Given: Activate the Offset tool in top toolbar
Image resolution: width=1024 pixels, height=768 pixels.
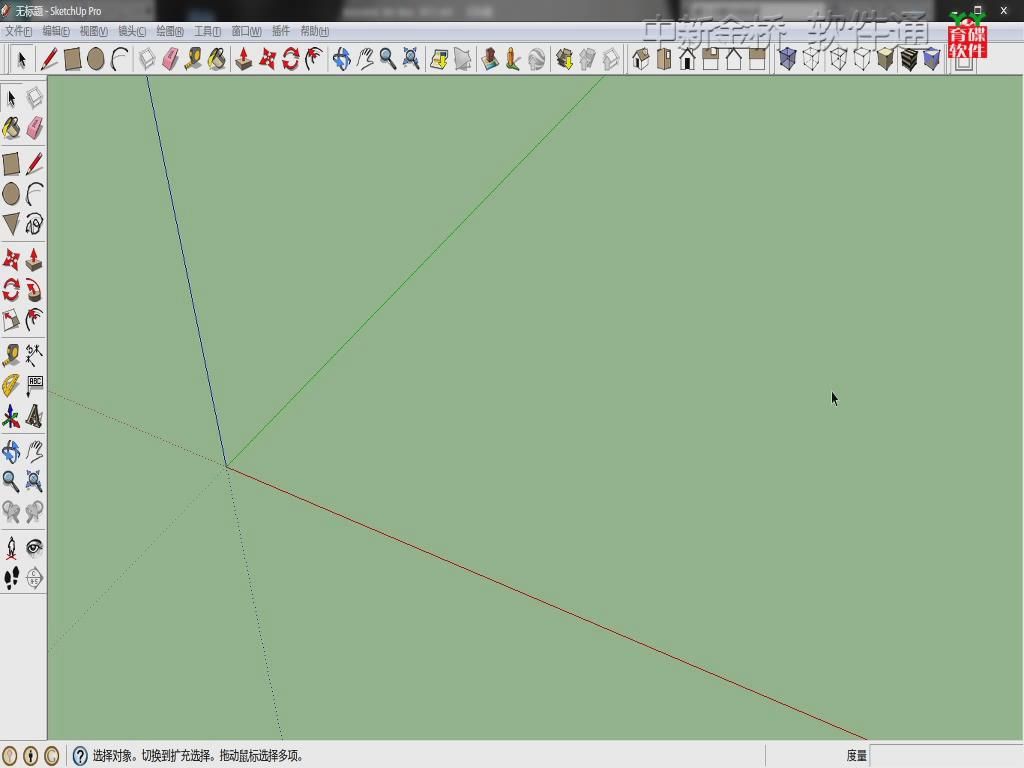Looking at the screenshot, I should point(314,59).
